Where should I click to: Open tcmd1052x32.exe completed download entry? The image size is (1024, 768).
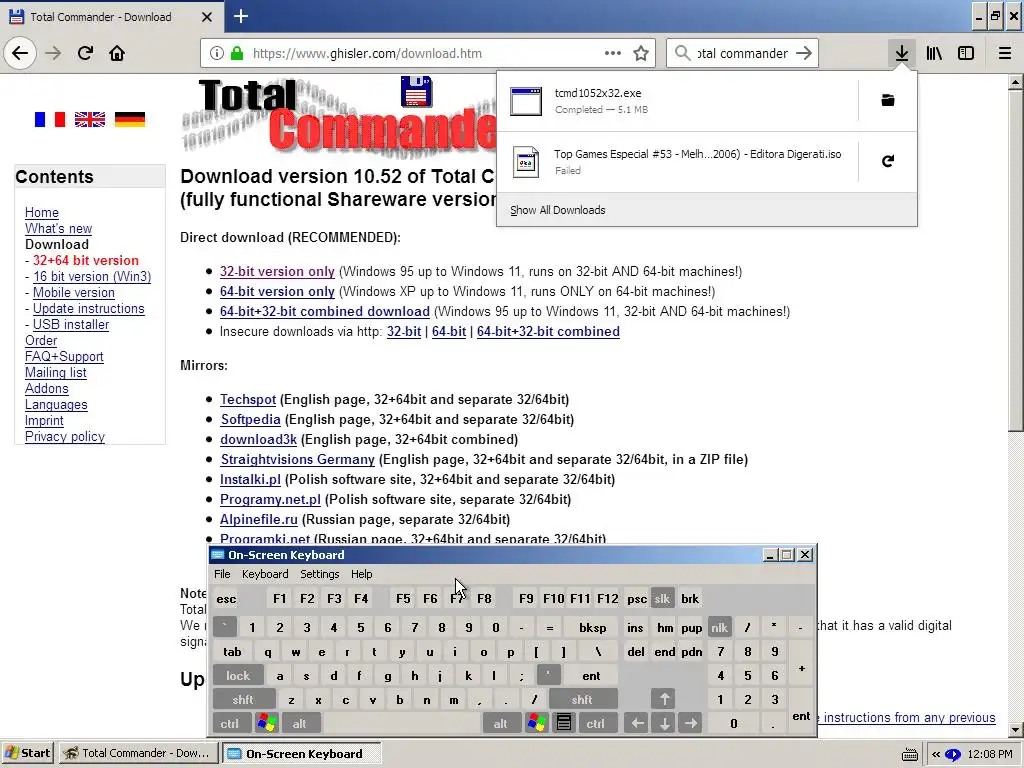tap(678, 101)
